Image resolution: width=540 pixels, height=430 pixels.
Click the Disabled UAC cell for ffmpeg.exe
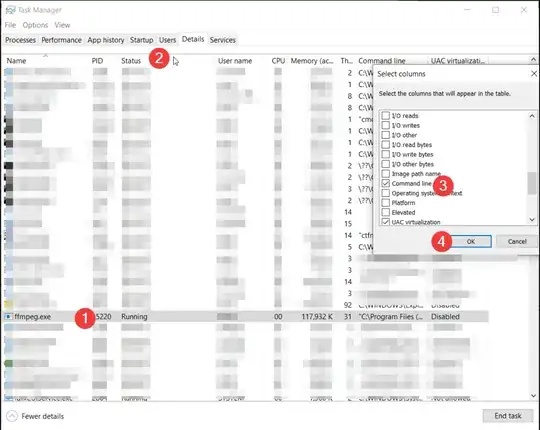[445, 316]
